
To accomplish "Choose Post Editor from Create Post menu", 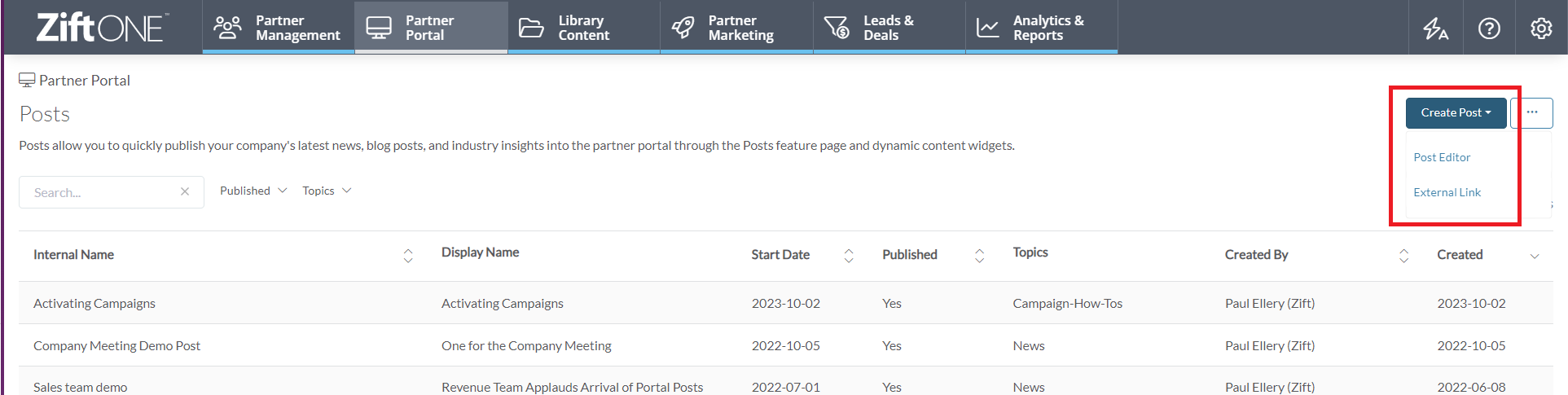I will (1442, 157).
